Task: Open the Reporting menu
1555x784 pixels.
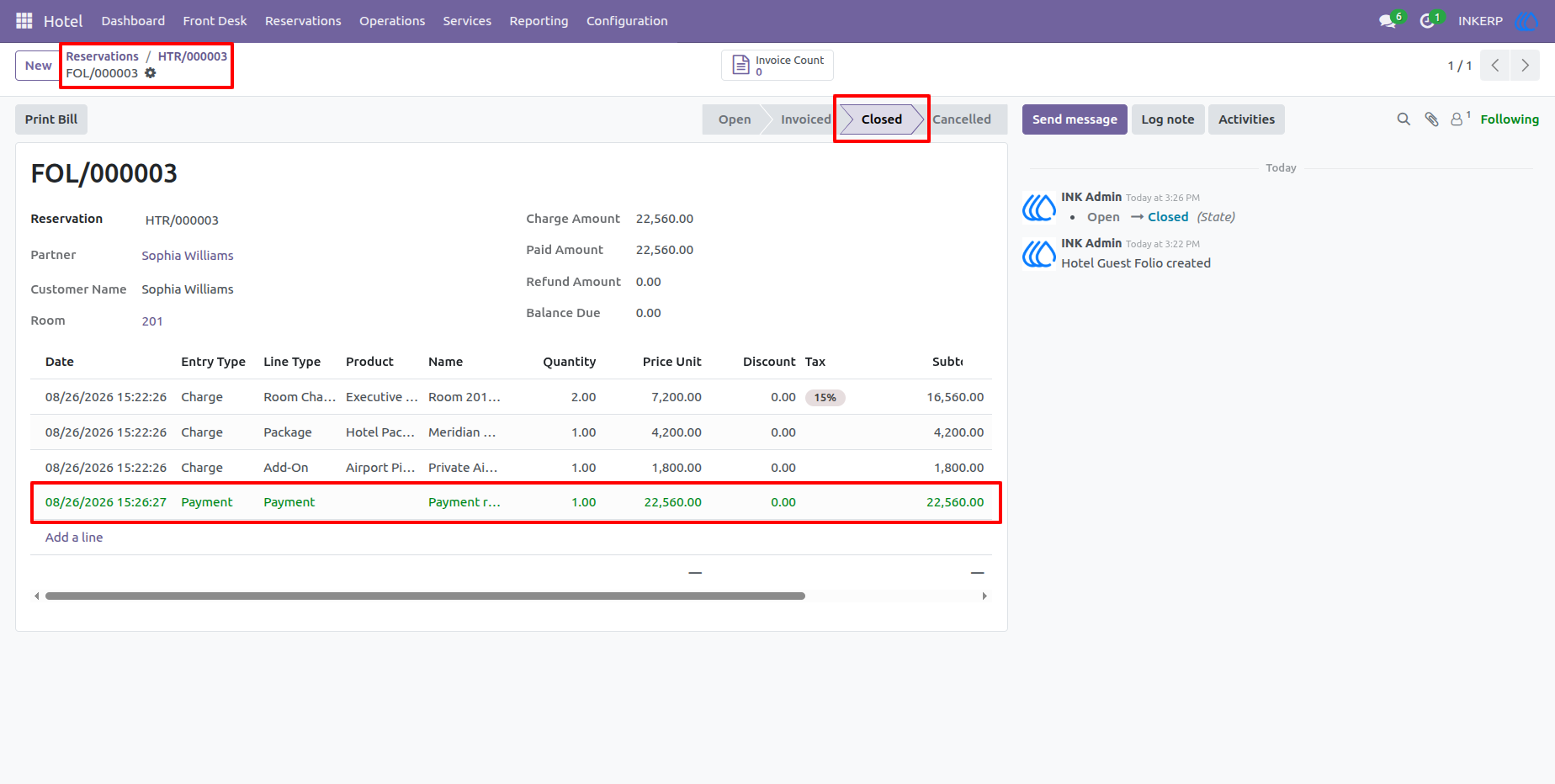Action: tap(539, 21)
